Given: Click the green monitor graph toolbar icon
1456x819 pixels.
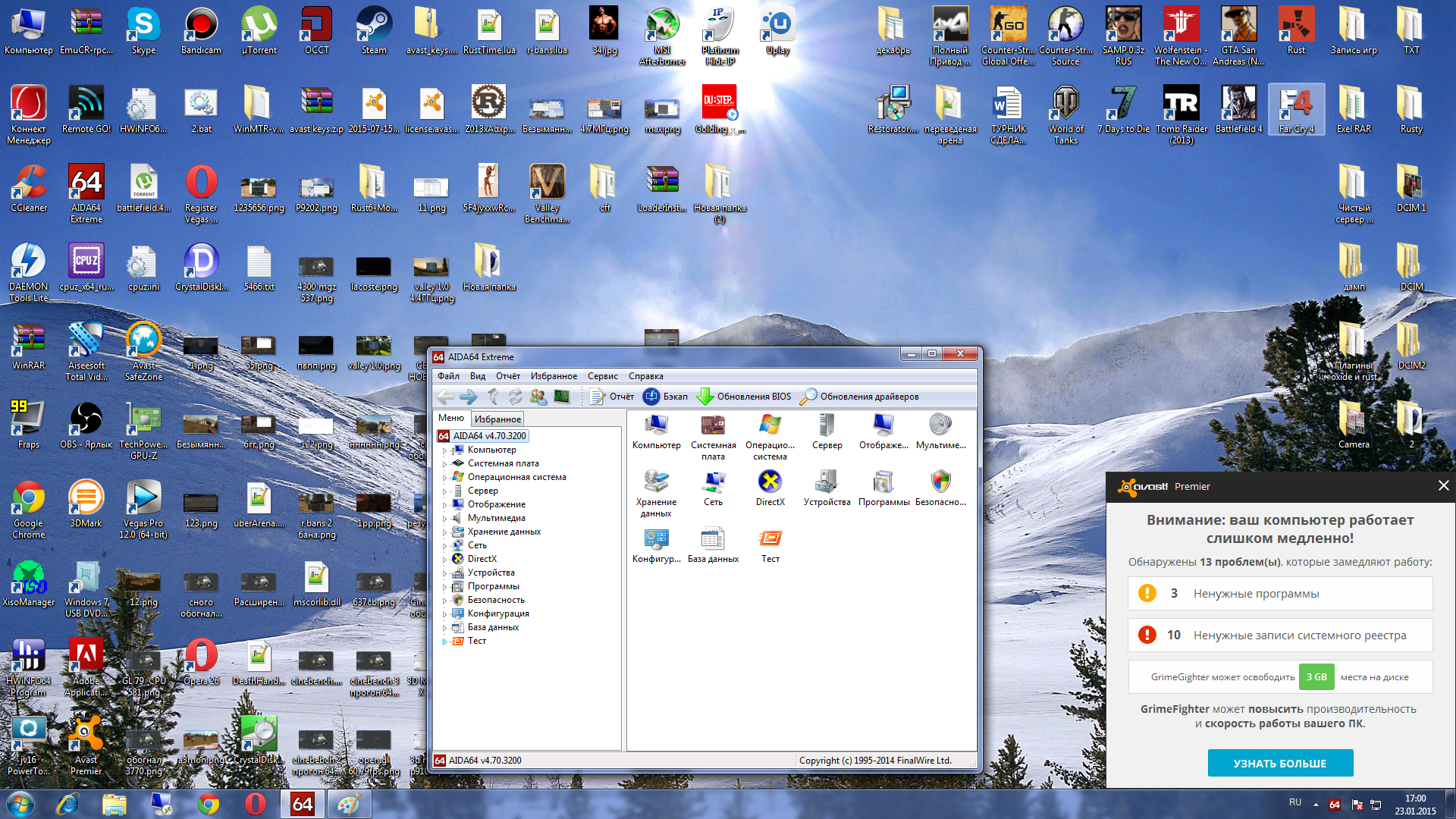Looking at the screenshot, I should (x=562, y=397).
